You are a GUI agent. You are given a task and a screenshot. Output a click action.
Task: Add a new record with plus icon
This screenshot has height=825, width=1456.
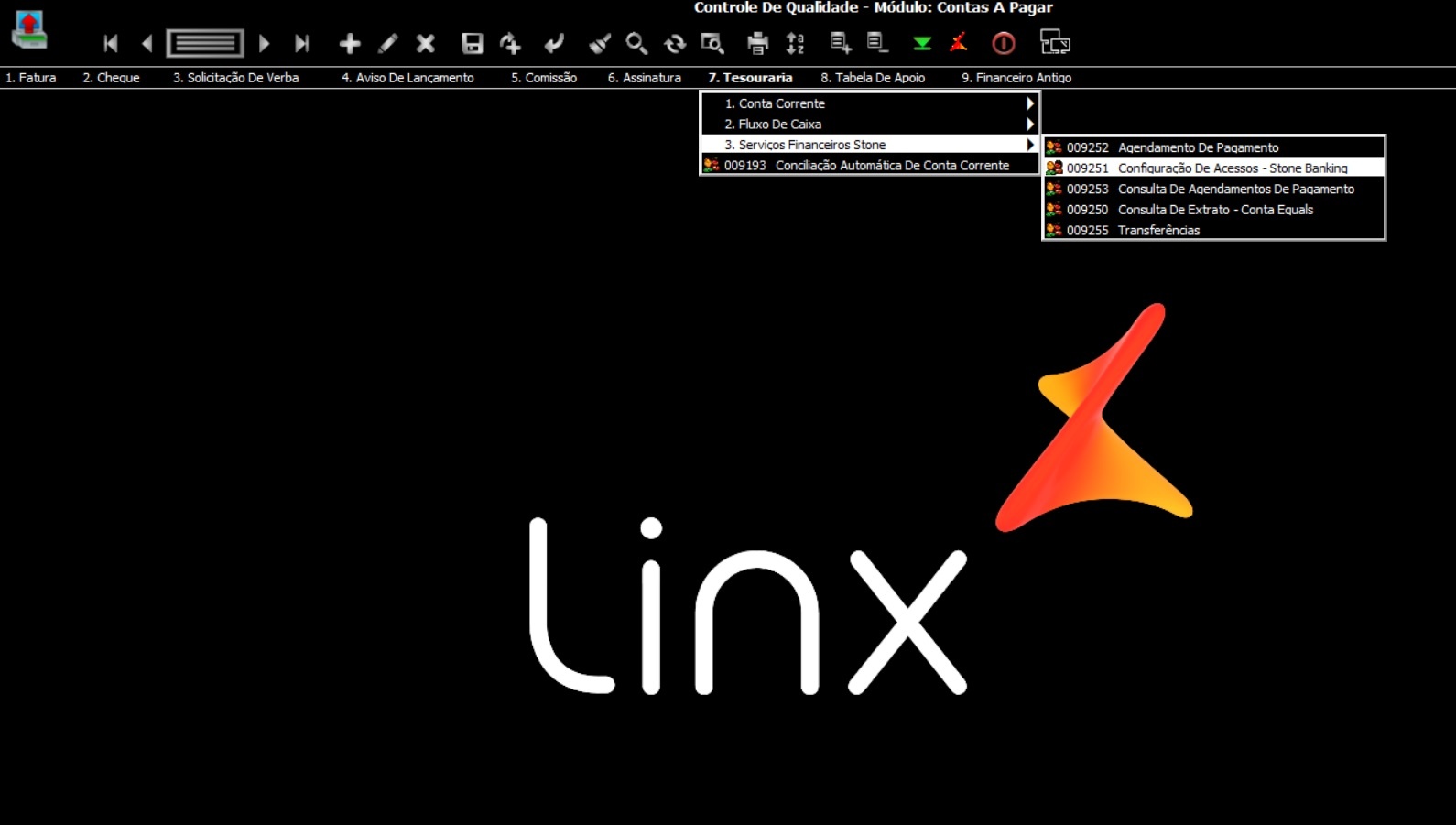coord(349,43)
